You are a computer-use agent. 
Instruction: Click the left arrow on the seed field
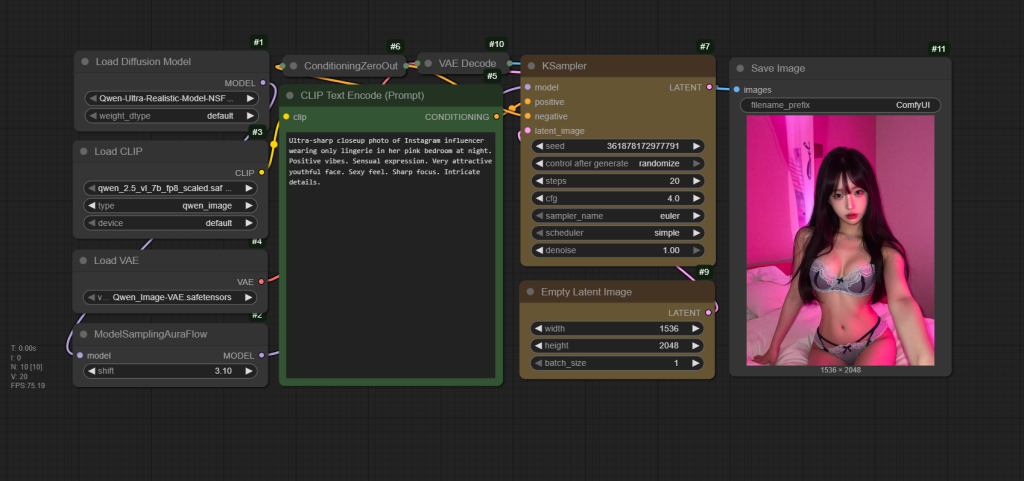pos(537,146)
